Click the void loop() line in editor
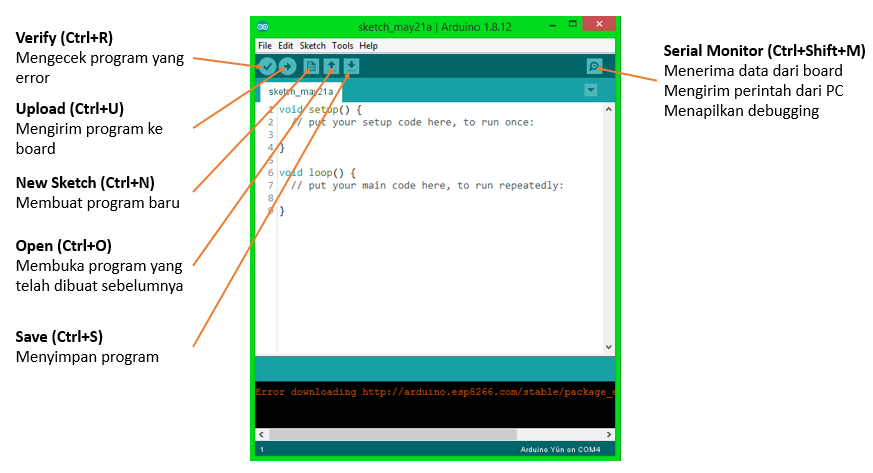 317,173
